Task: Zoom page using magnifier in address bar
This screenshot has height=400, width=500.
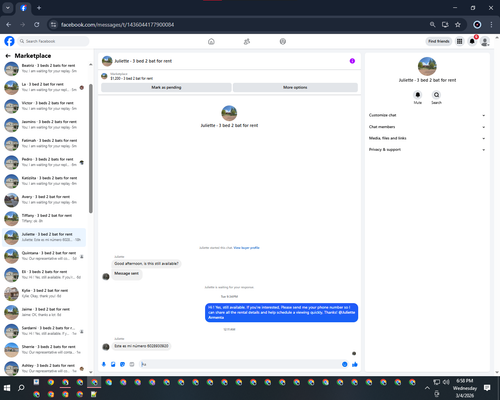Action: (x=432, y=25)
